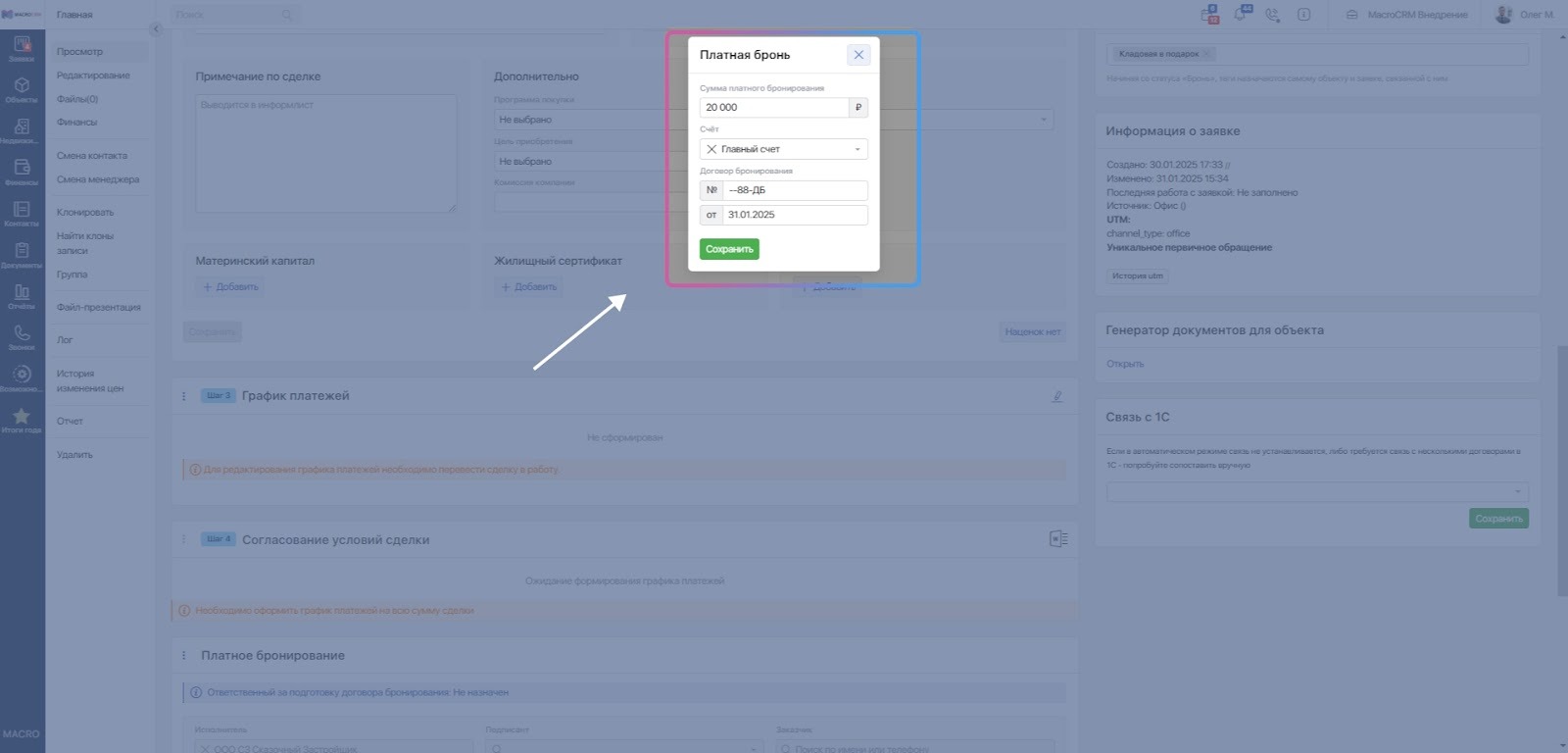Clear the Главный счет selection with X
This screenshot has width=1568, height=753.
711,149
